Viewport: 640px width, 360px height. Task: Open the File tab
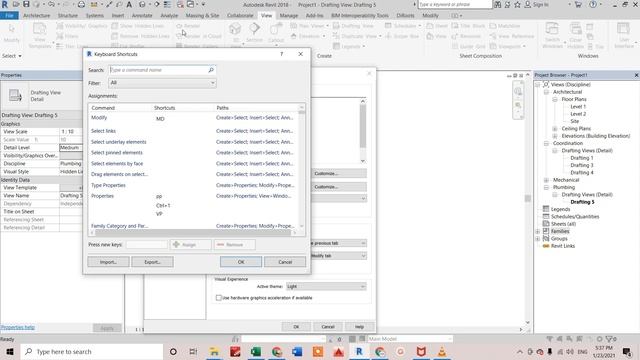click(x=9, y=16)
